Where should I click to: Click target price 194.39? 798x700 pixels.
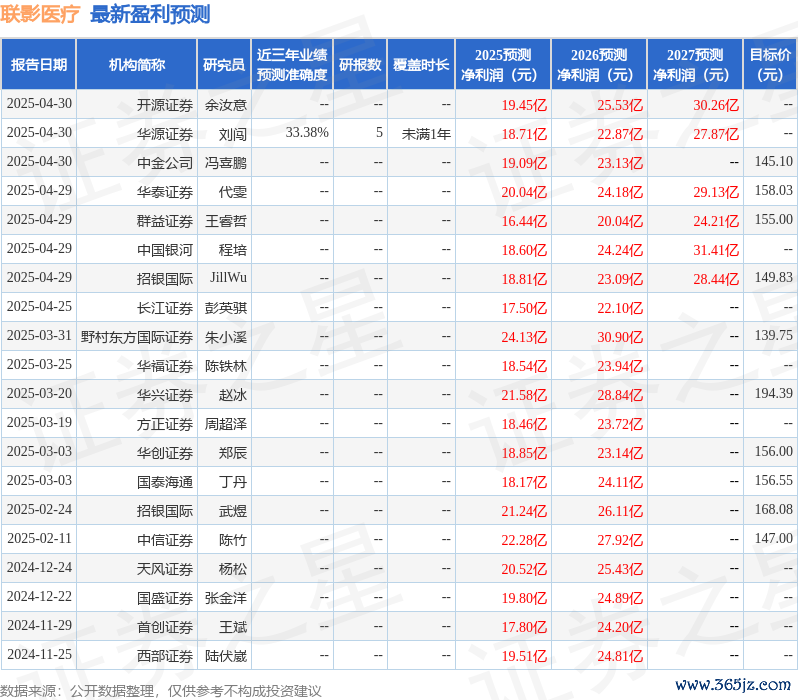[774, 394]
